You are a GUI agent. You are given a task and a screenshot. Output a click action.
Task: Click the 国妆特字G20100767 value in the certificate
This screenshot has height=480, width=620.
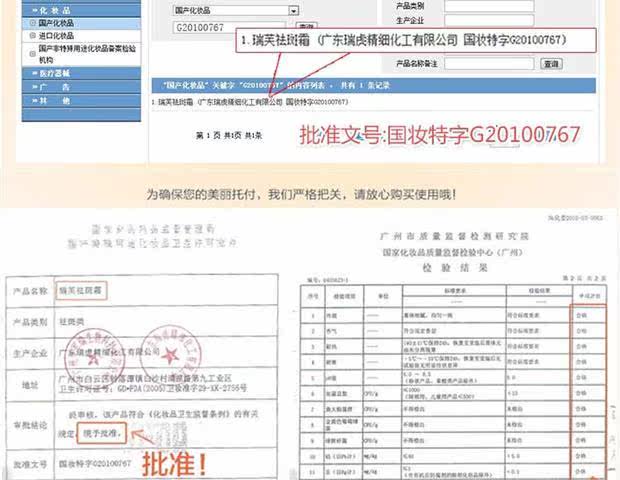95,463
